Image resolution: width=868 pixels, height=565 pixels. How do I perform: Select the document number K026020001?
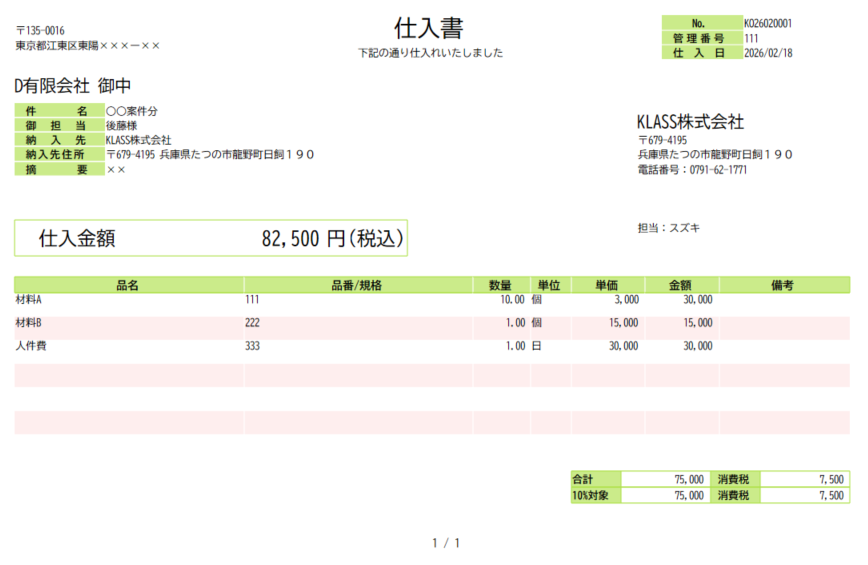[769, 23]
